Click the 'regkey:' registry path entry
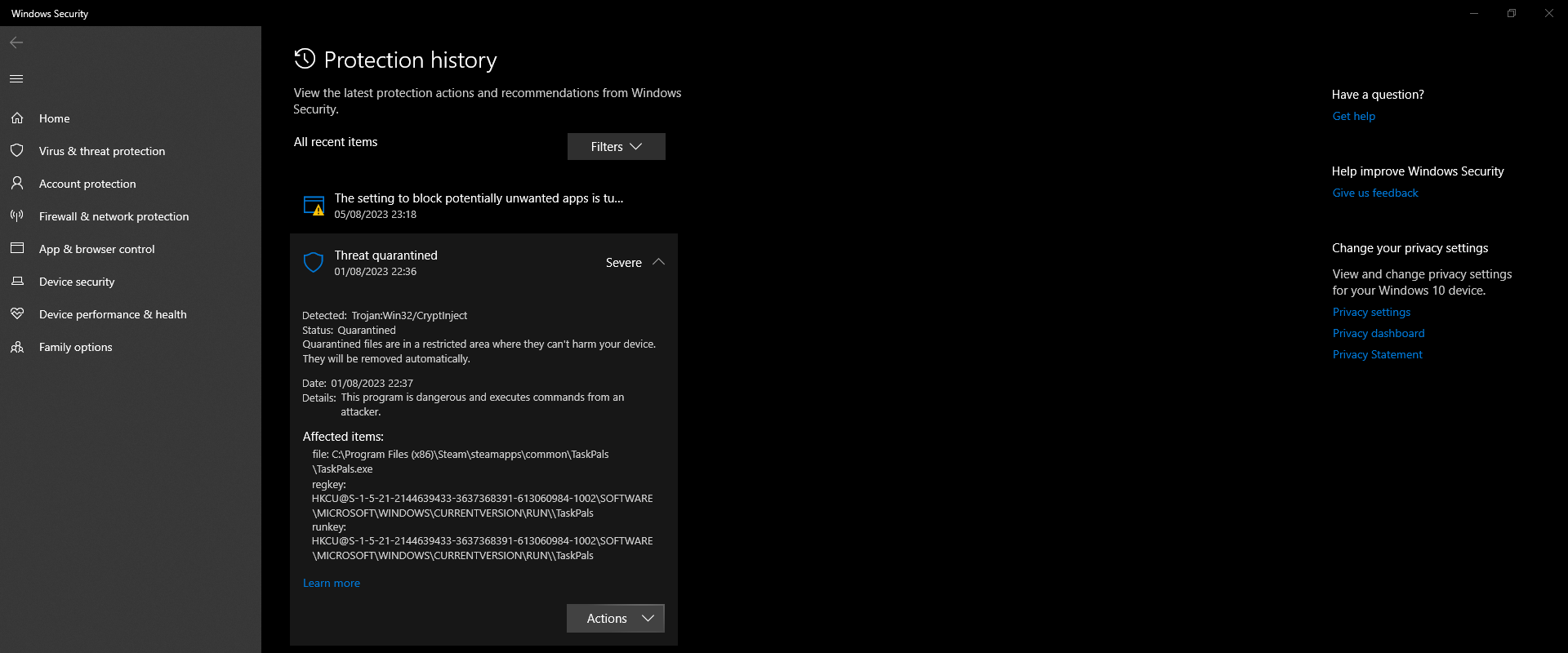Image resolution: width=1568 pixels, height=653 pixels. tap(482, 499)
